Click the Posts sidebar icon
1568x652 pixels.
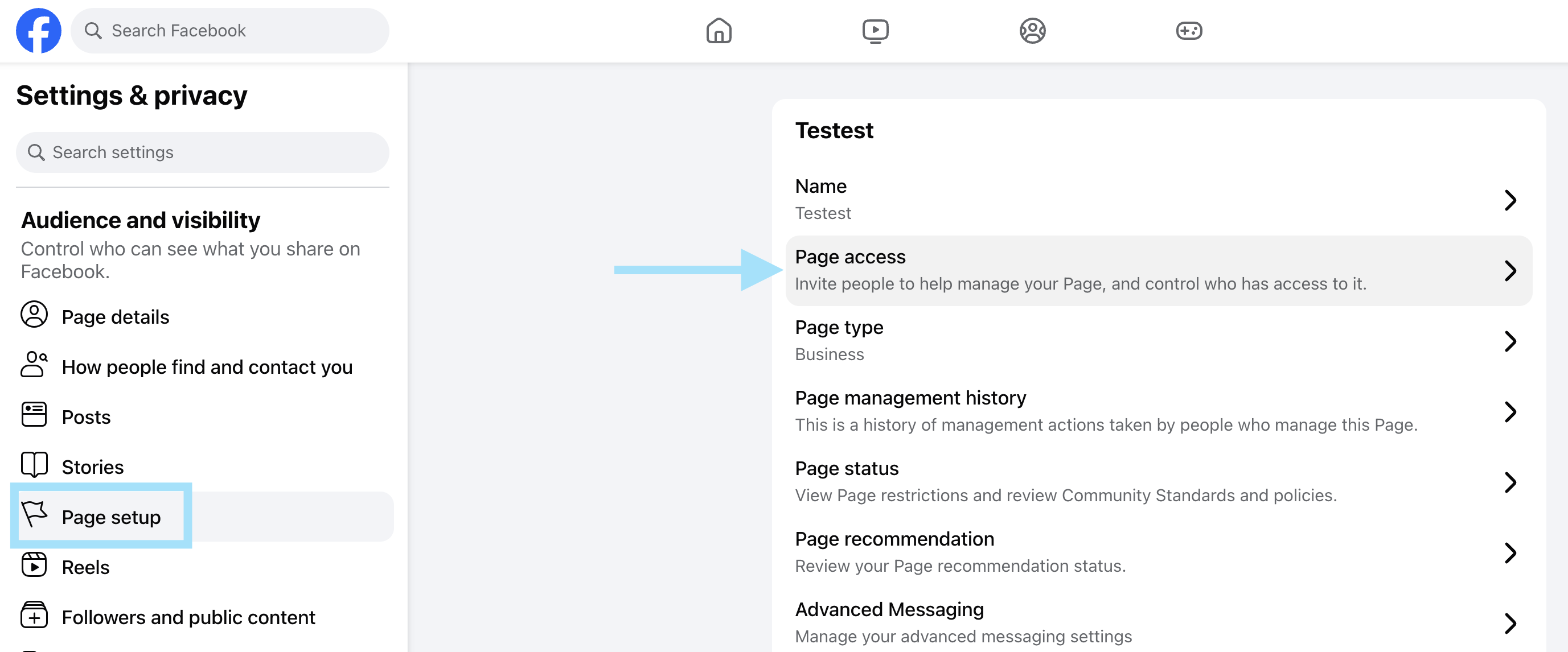coord(34,415)
